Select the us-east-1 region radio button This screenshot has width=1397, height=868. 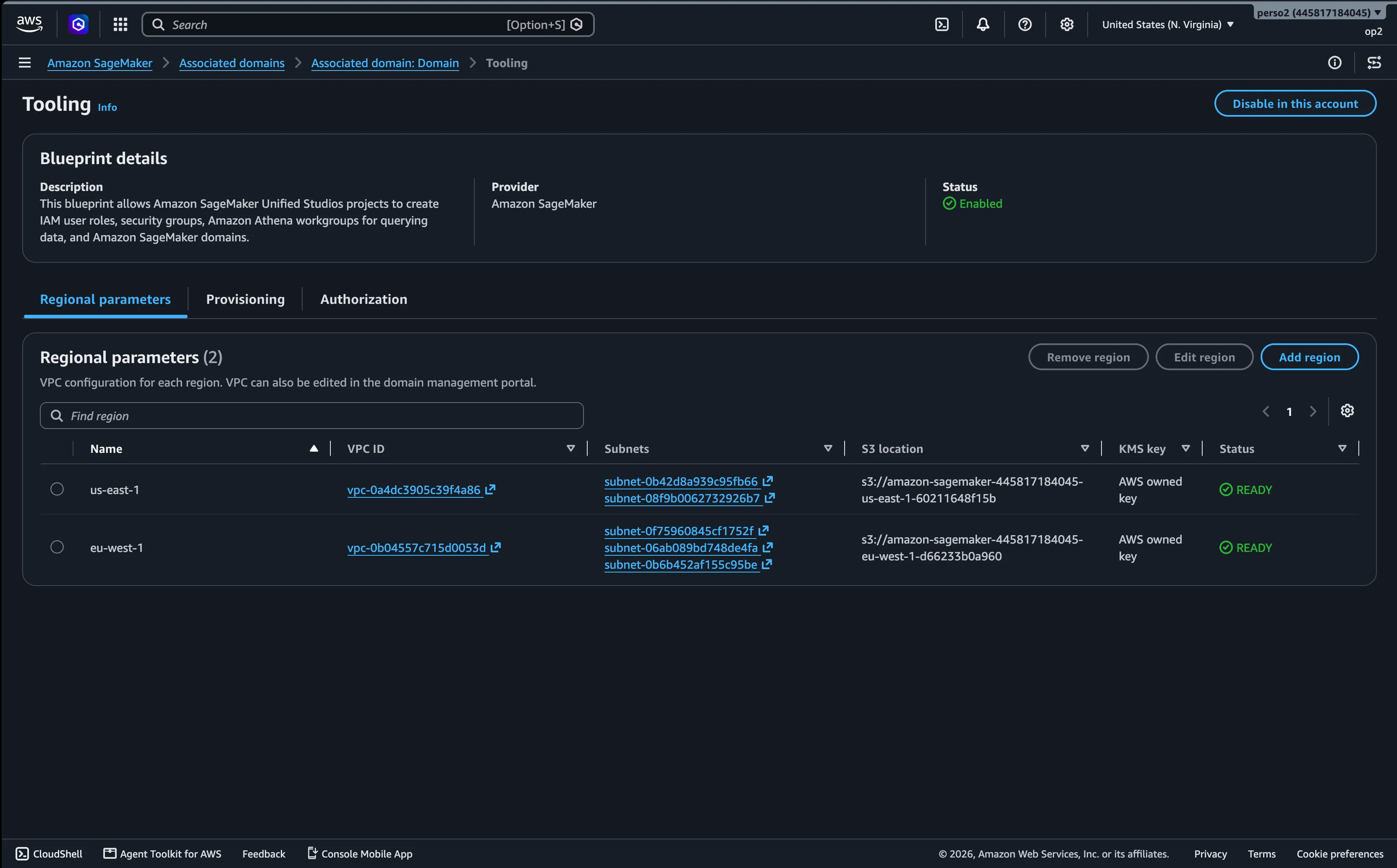click(57, 489)
